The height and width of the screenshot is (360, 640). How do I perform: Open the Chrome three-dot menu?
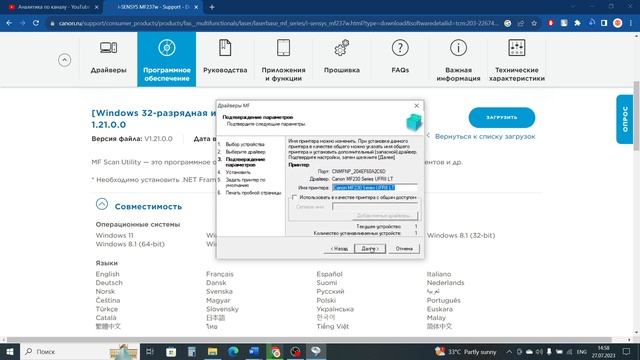click(x=631, y=23)
